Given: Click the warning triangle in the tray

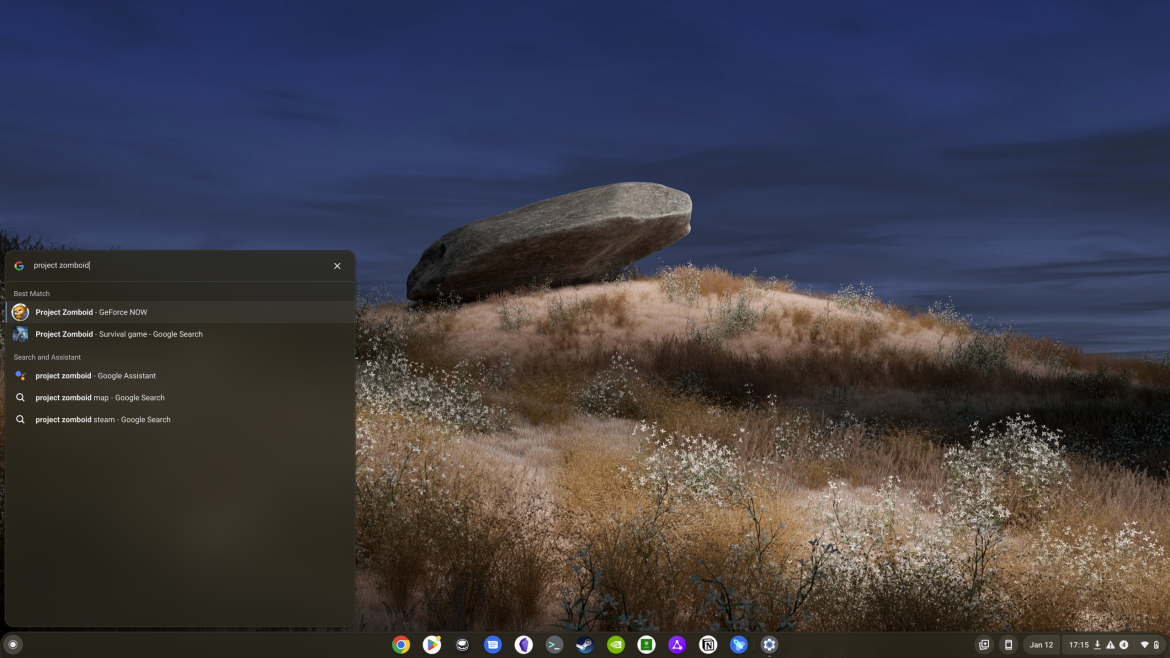Looking at the screenshot, I should point(1110,645).
